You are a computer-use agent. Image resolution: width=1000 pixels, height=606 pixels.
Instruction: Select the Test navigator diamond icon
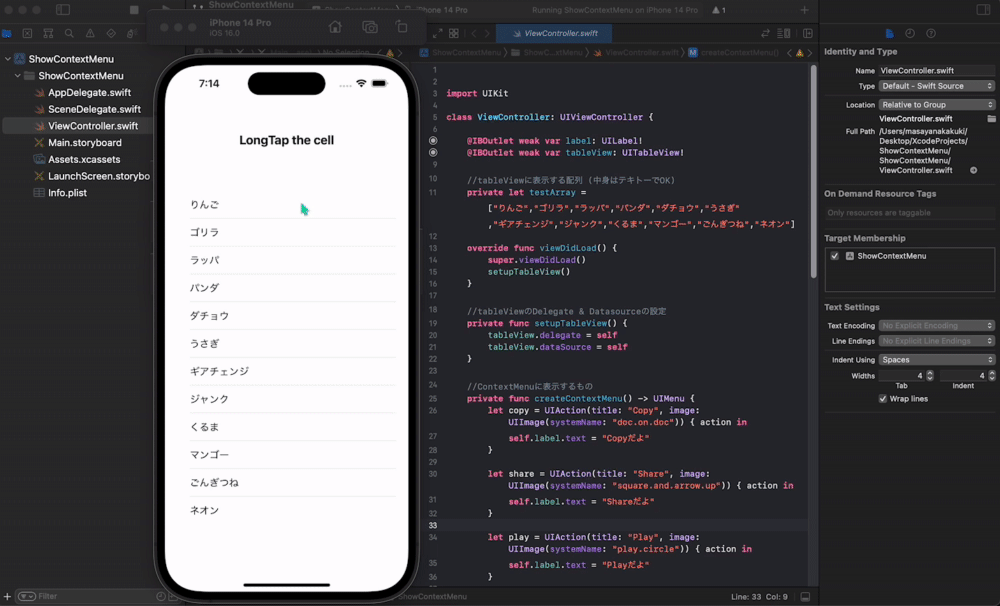112,33
